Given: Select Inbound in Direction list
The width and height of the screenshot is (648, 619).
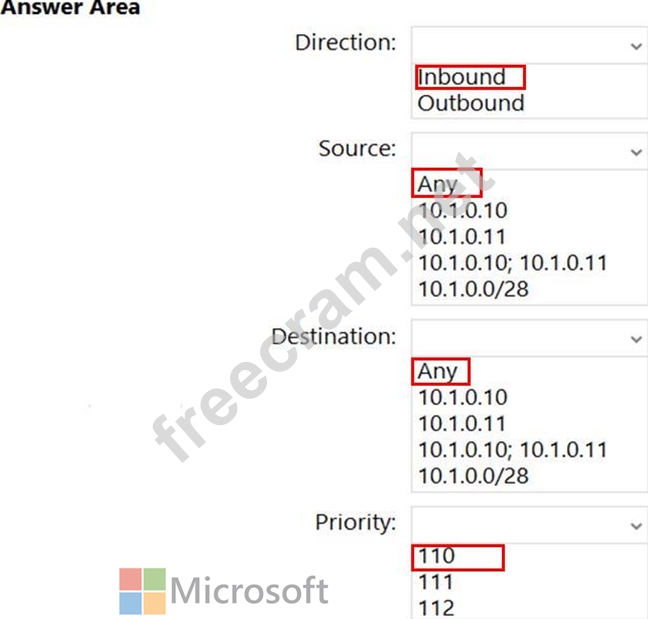Looking at the screenshot, I should pyautogui.click(x=462, y=77).
